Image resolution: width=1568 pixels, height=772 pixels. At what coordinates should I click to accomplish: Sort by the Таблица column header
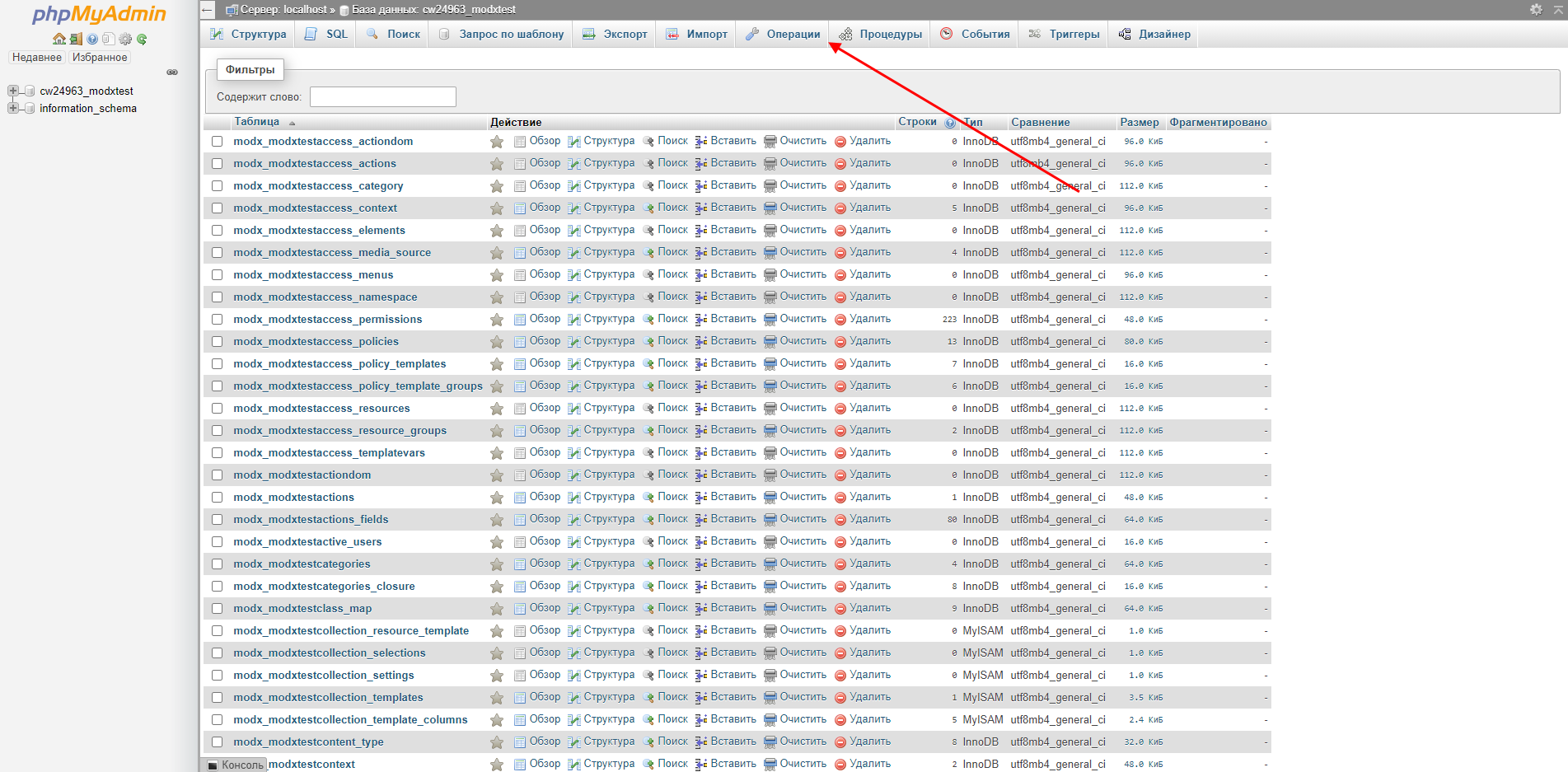(x=256, y=122)
